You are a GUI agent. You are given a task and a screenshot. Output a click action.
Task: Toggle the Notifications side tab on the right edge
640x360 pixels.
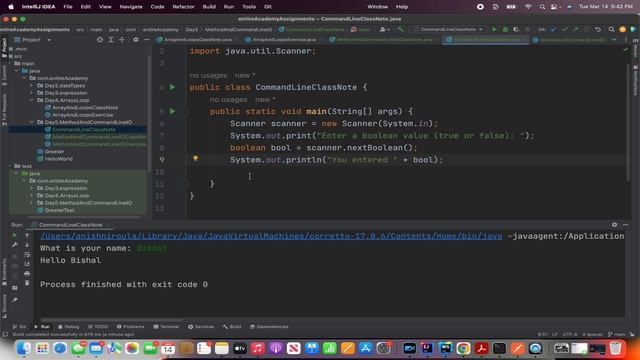click(x=636, y=80)
